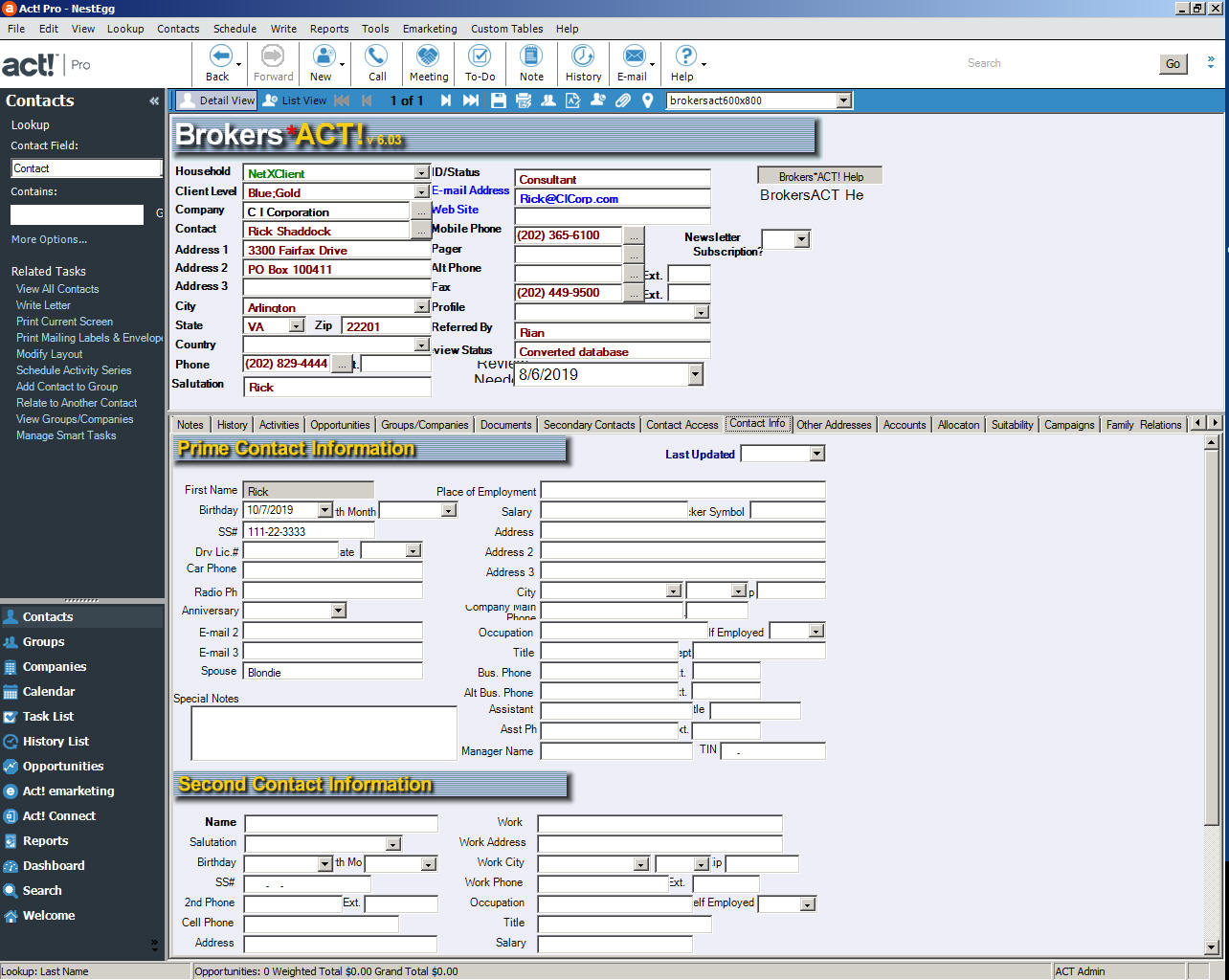The image size is (1229, 980).
Task: Click the Brokers*ACT! Help button
Action: pyautogui.click(x=820, y=176)
